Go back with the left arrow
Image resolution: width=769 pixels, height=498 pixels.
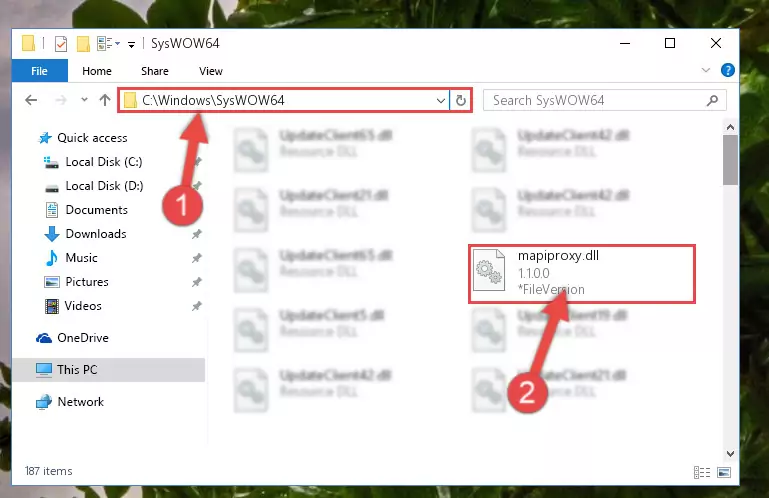31,100
